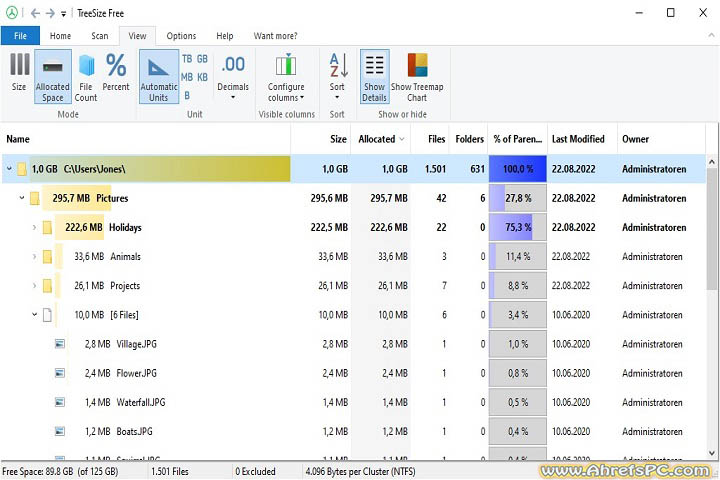The image size is (720, 480).
Task: Select Percent mode
Action: (116, 72)
